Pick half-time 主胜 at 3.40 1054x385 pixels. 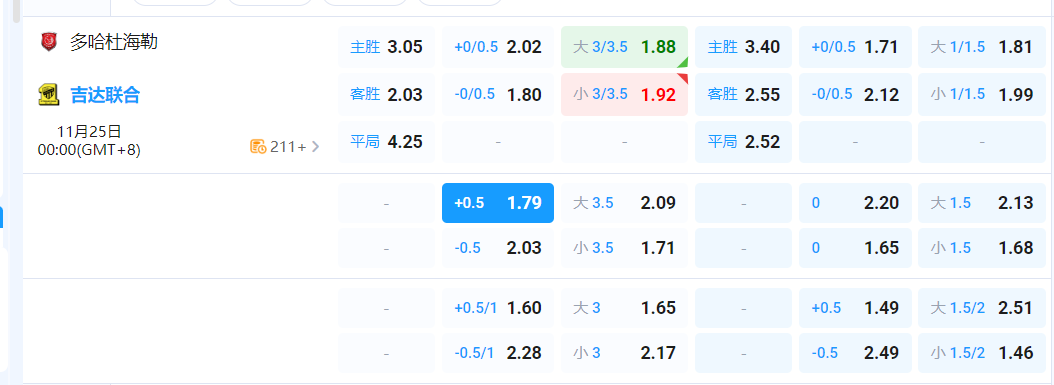click(x=743, y=47)
